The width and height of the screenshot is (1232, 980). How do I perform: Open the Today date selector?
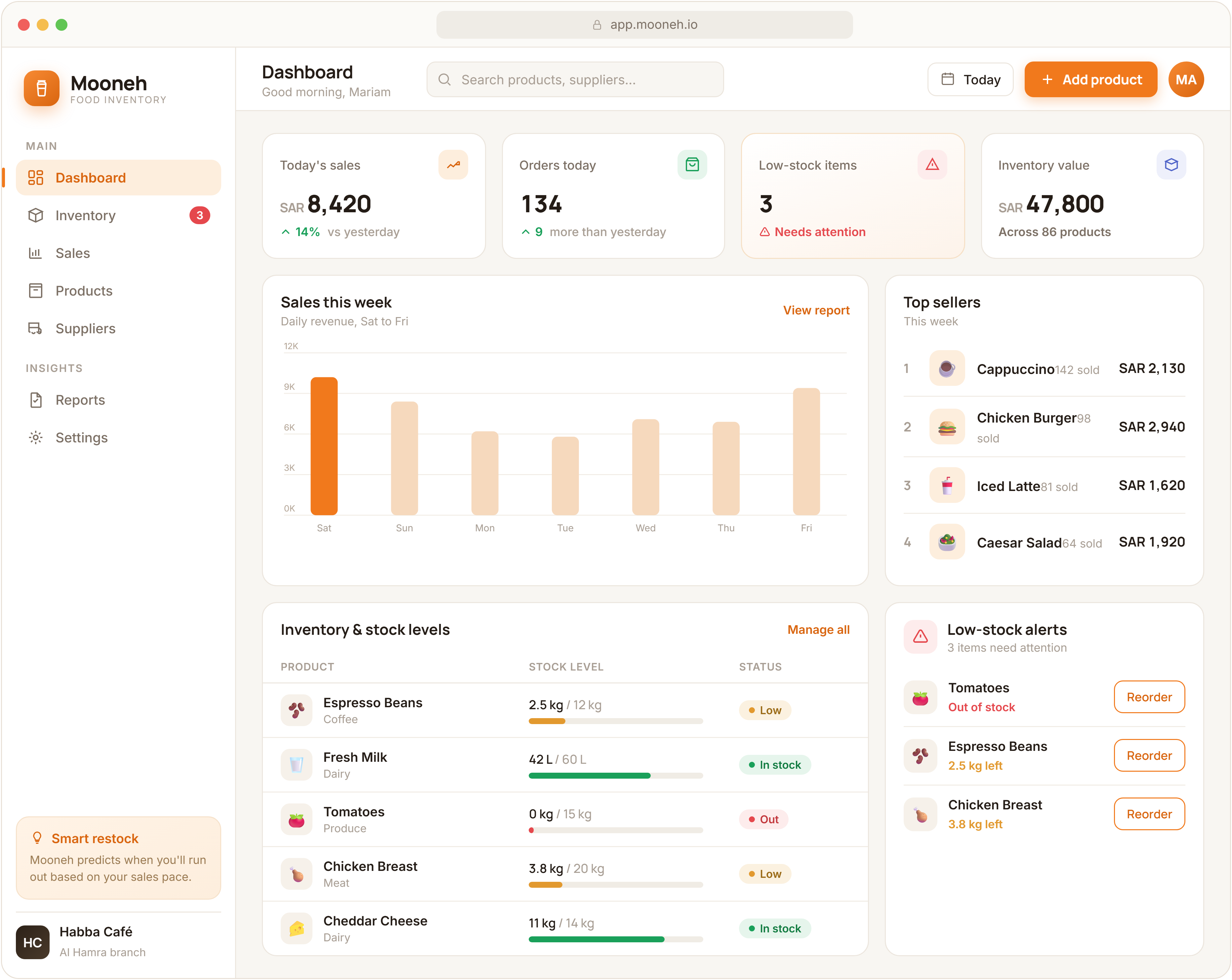tap(970, 79)
